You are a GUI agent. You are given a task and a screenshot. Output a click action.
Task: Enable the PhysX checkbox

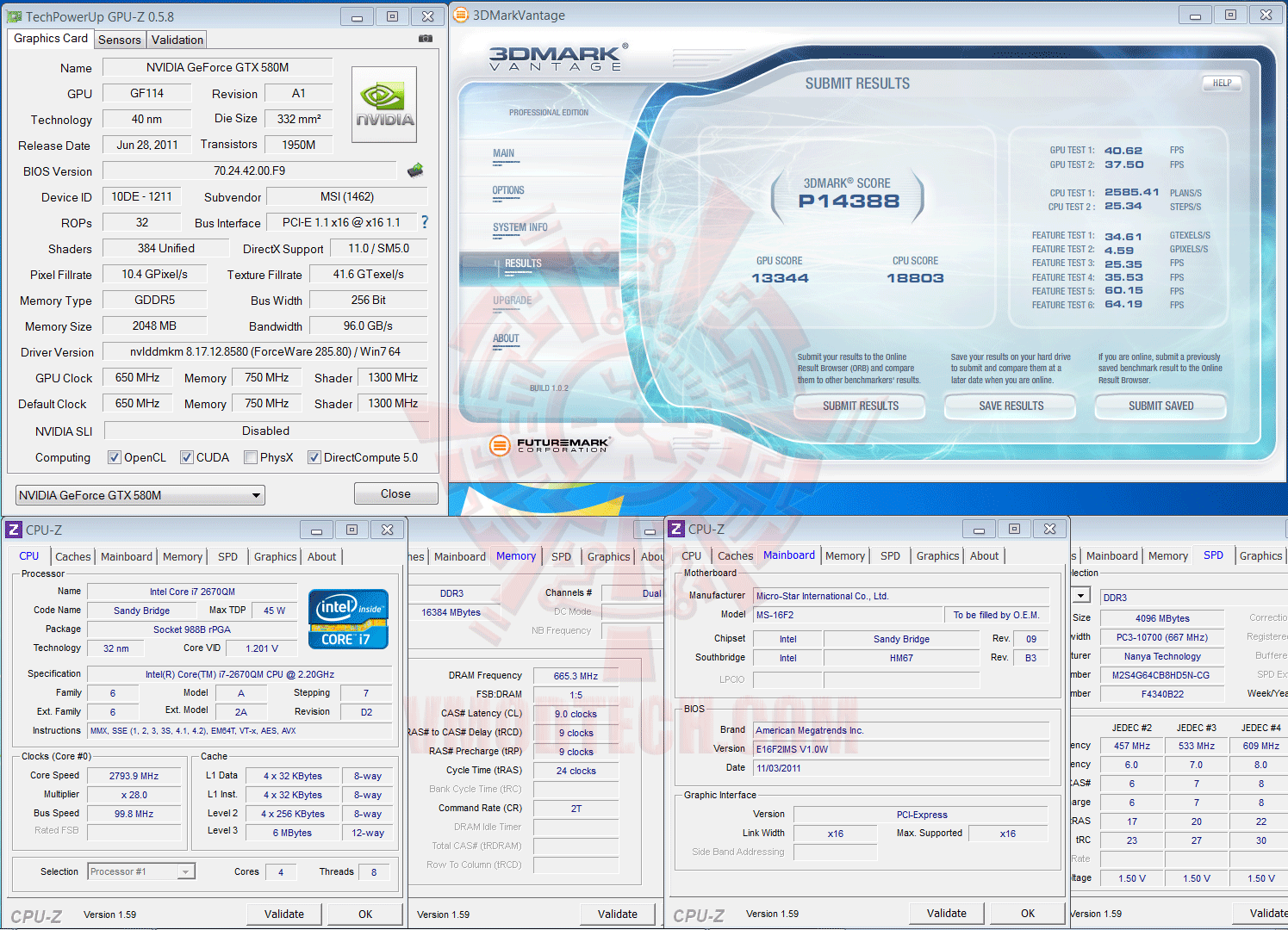tap(251, 457)
